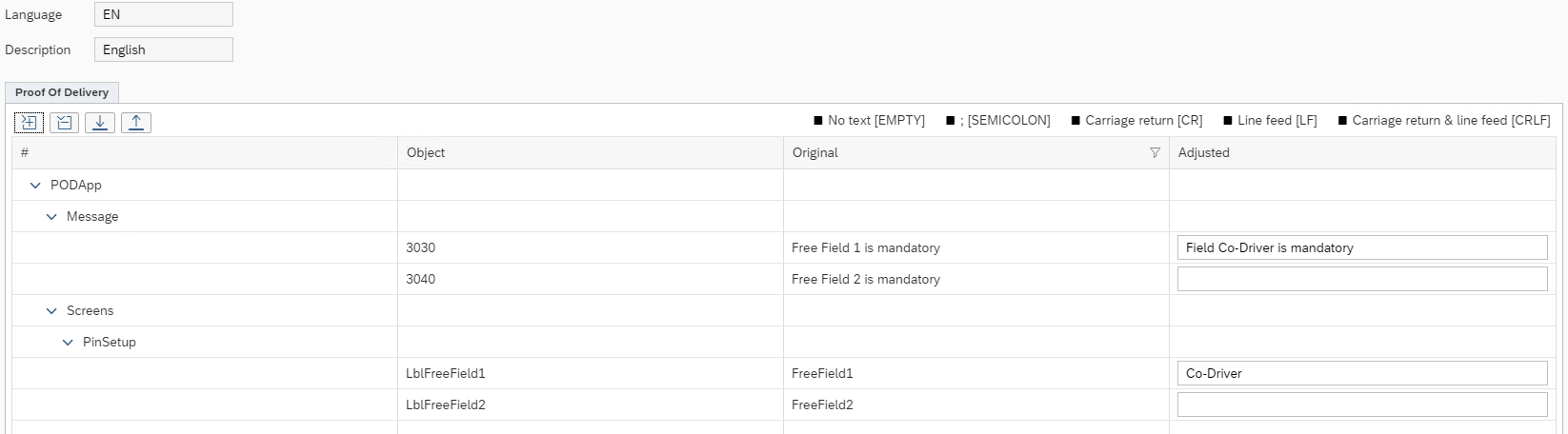Click the Description field showing English

click(163, 49)
